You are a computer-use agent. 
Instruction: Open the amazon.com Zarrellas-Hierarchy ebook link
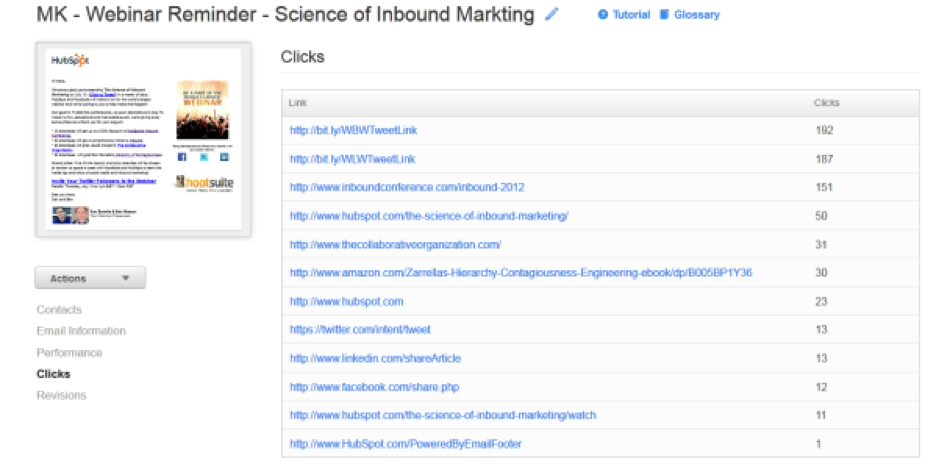tap(520, 273)
